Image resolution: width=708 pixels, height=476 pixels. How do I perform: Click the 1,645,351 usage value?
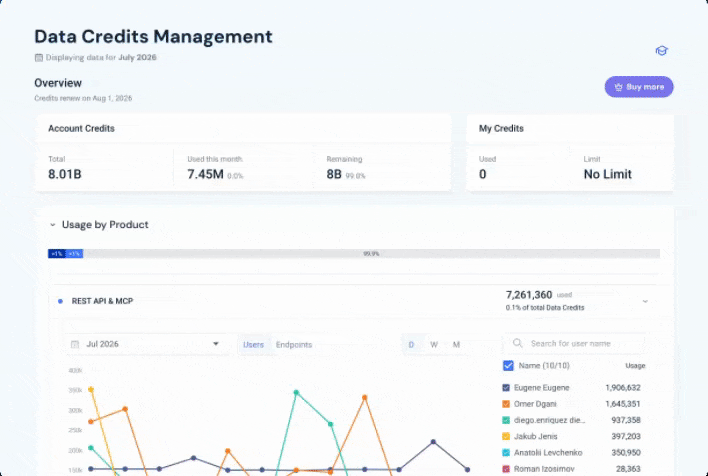tap(623, 404)
